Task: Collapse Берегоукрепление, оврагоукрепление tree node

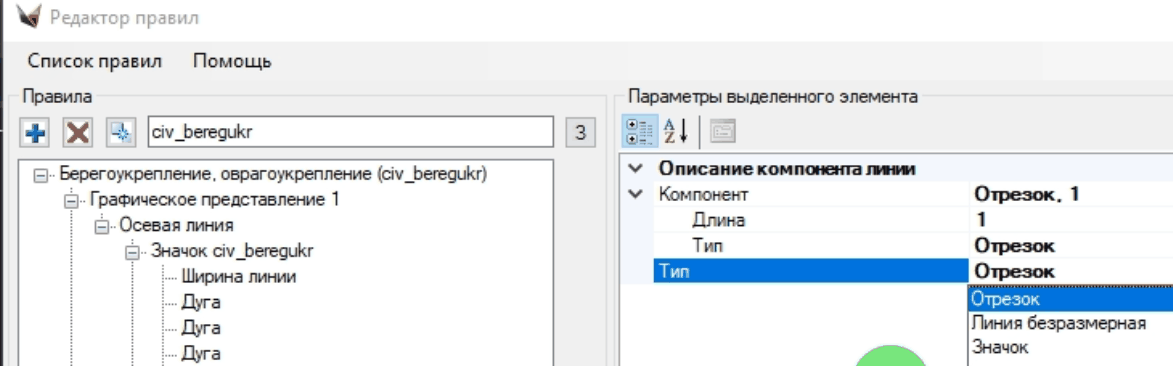Action: [x=41, y=175]
